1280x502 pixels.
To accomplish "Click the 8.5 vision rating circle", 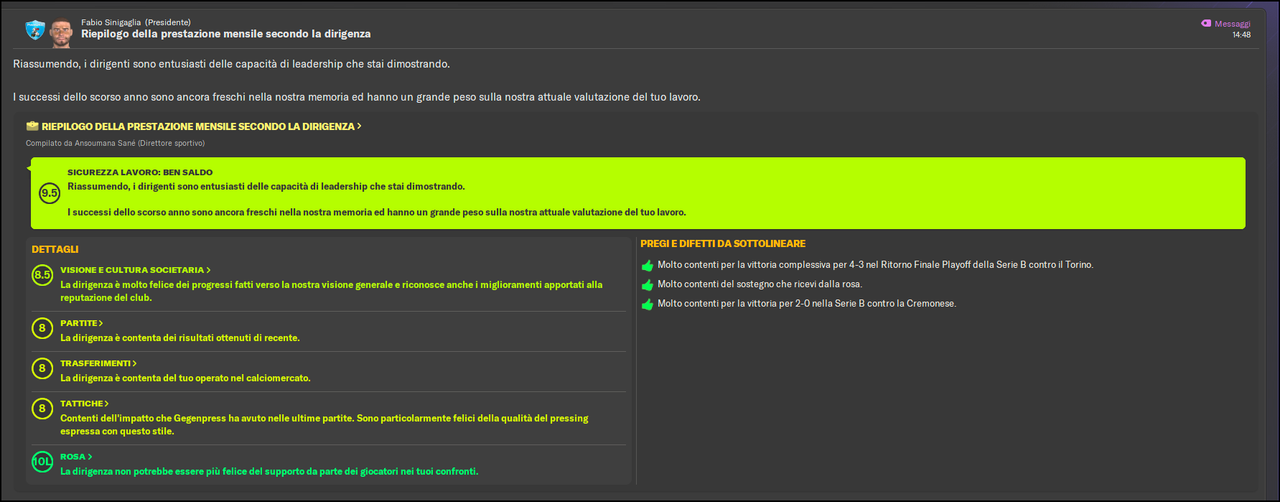I will [x=42, y=274].
